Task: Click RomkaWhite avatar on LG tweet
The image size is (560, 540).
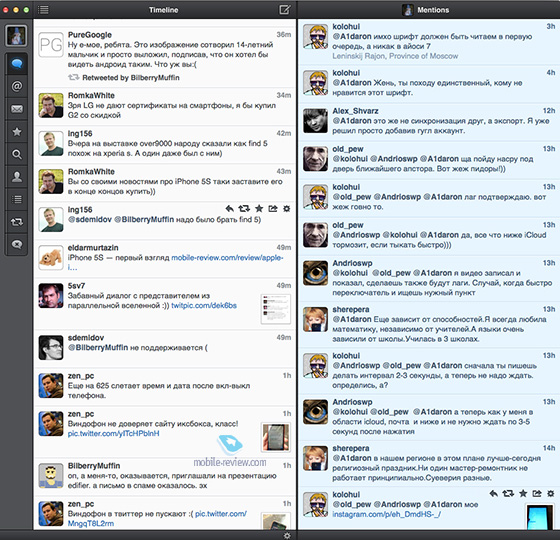Action: [x=51, y=105]
